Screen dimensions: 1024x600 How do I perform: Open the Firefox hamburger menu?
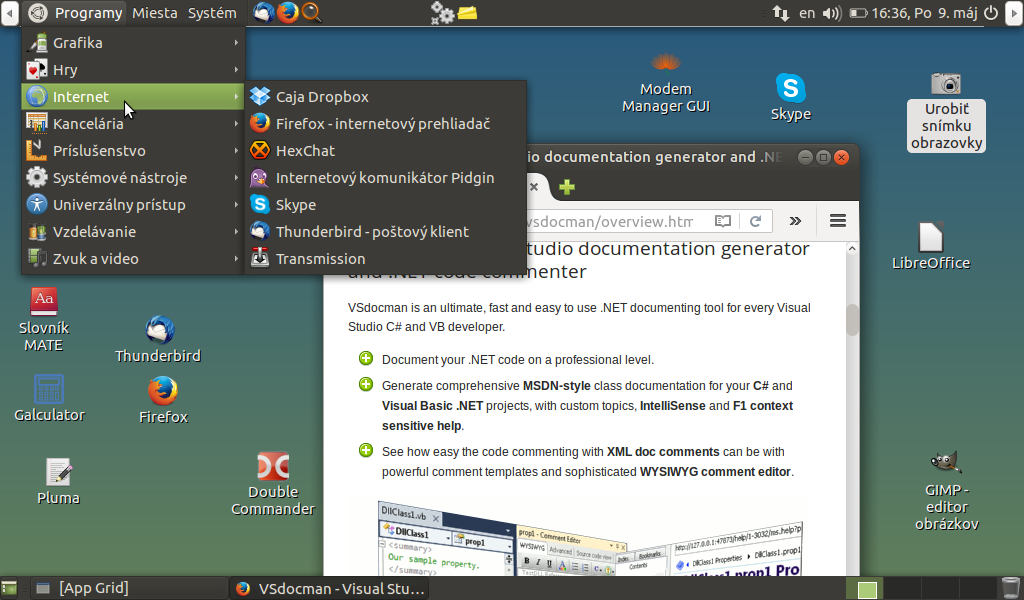(838, 221)
